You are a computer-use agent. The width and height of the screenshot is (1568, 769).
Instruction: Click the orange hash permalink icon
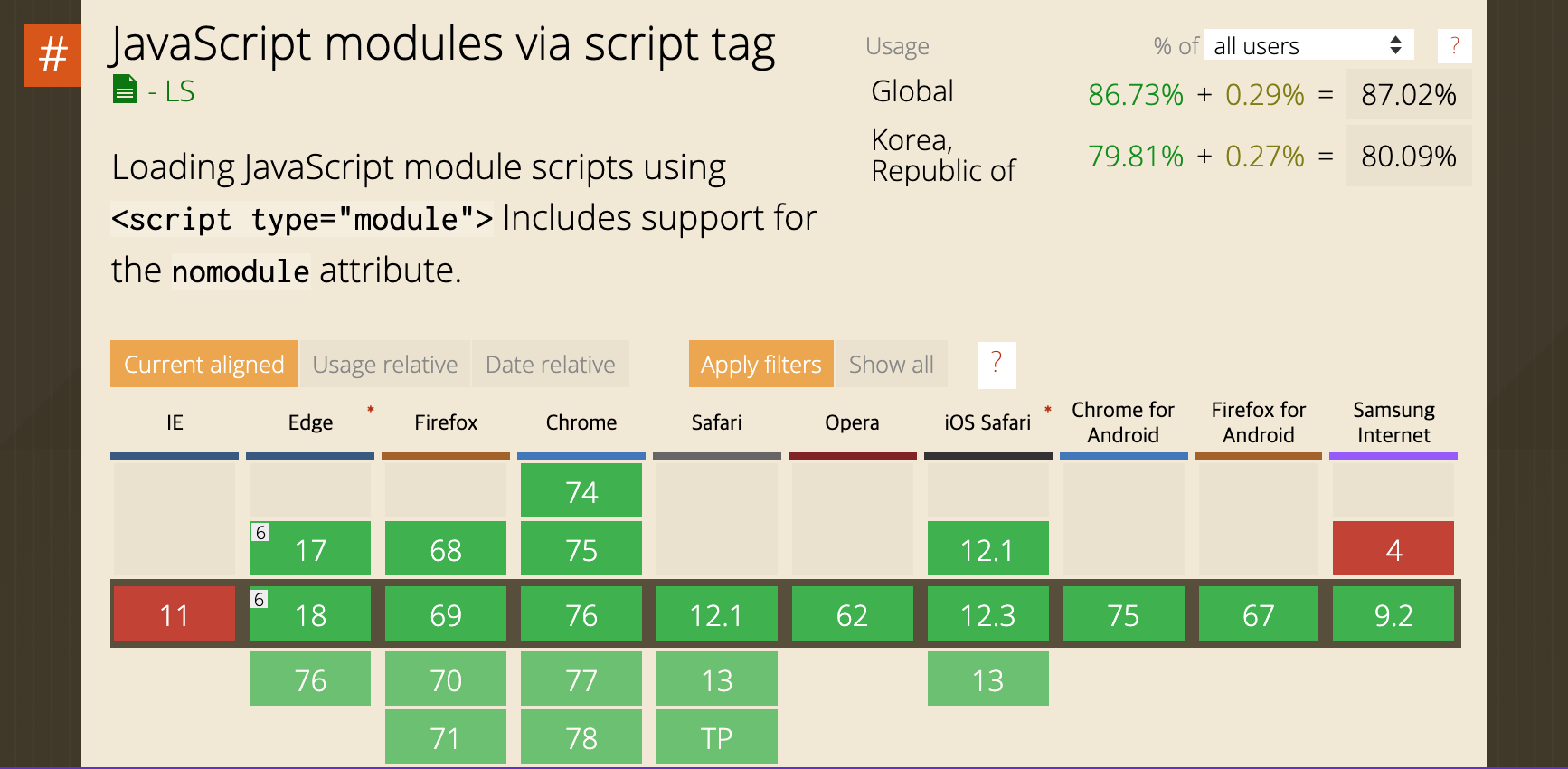52,55
